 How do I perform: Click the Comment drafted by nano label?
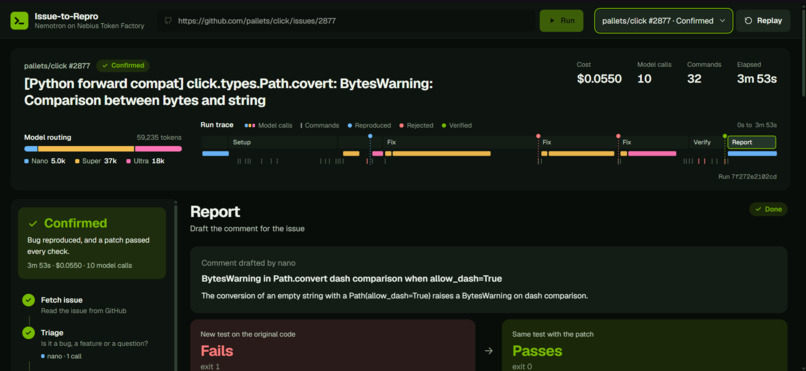pyautogui.click(x=248, y=263)
